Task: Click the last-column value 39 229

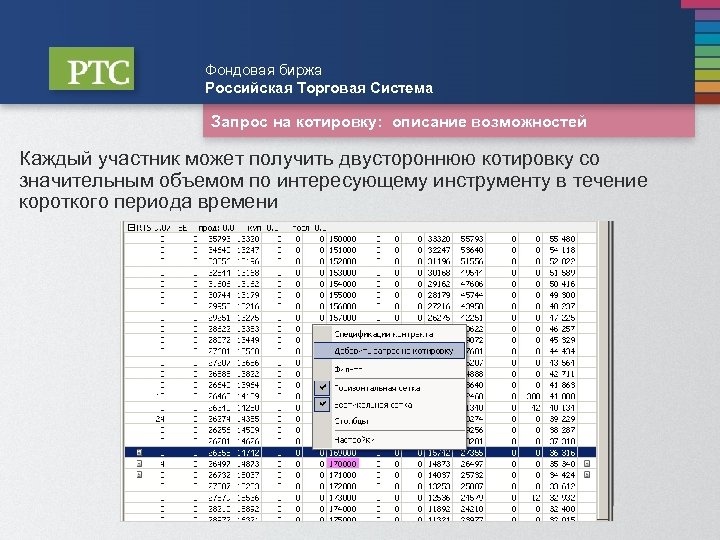Action: pos(562,419)
